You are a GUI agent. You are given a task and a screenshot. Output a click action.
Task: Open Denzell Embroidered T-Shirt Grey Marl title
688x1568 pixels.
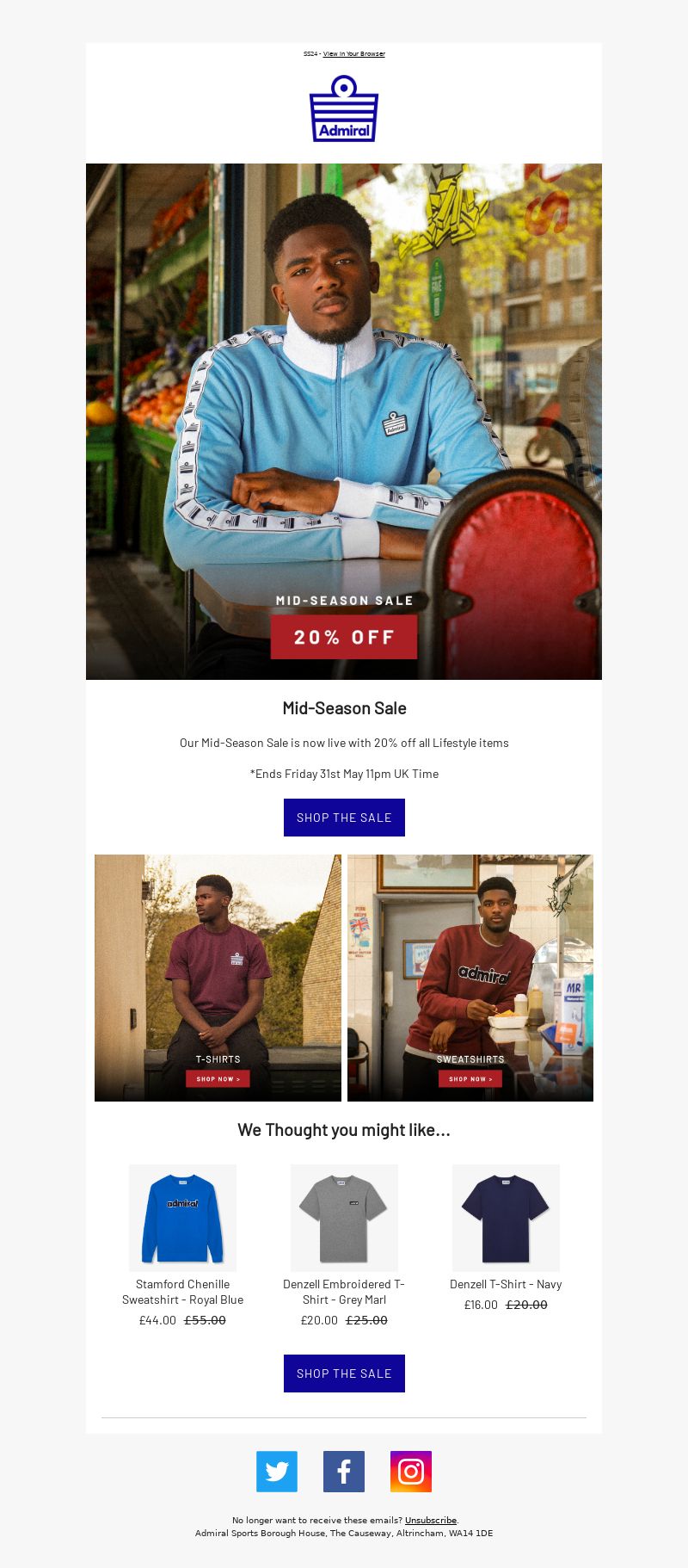[344, 1292]
